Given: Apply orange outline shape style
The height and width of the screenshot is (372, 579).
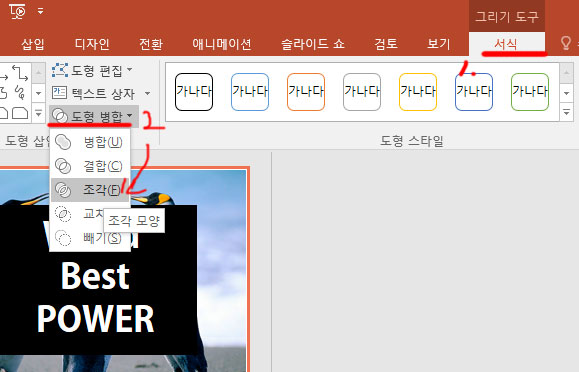Looking at the screenshot, I should [x=306, y=92].
